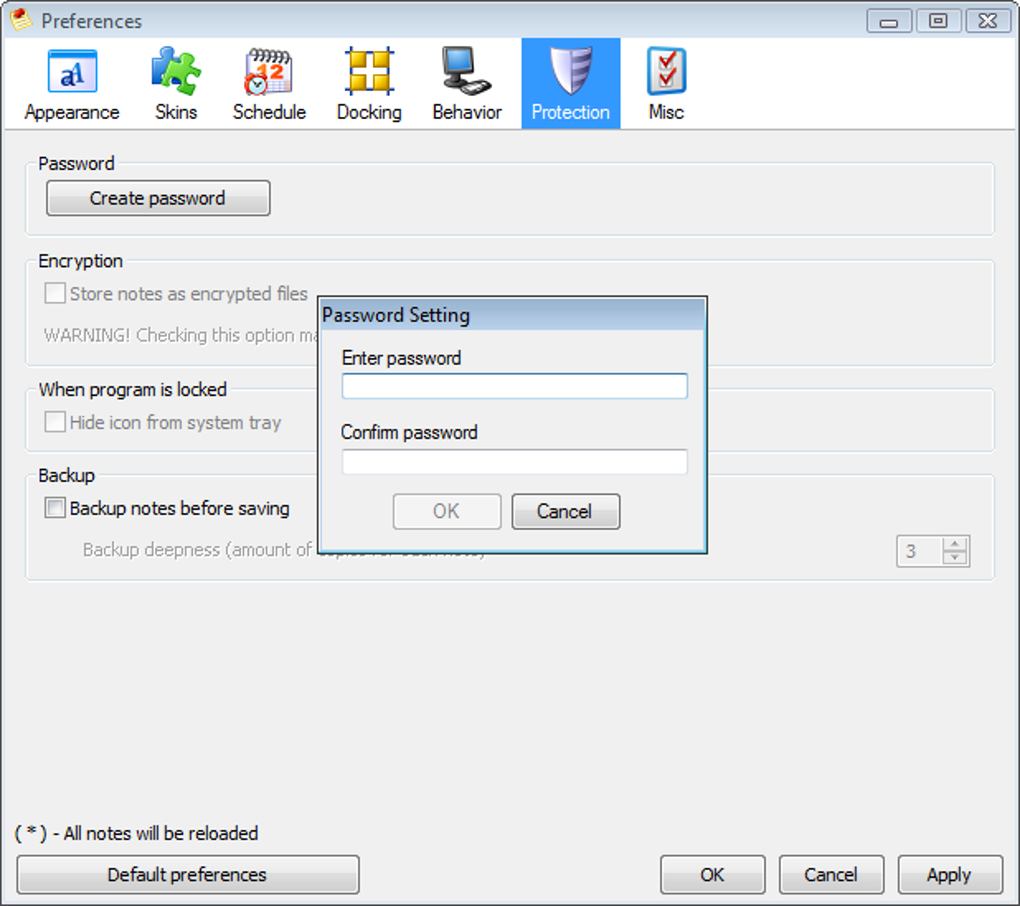This screenshot has height=906, width=1020.
Task: Open the Misc checklist icon
Action: coord(666,72)
